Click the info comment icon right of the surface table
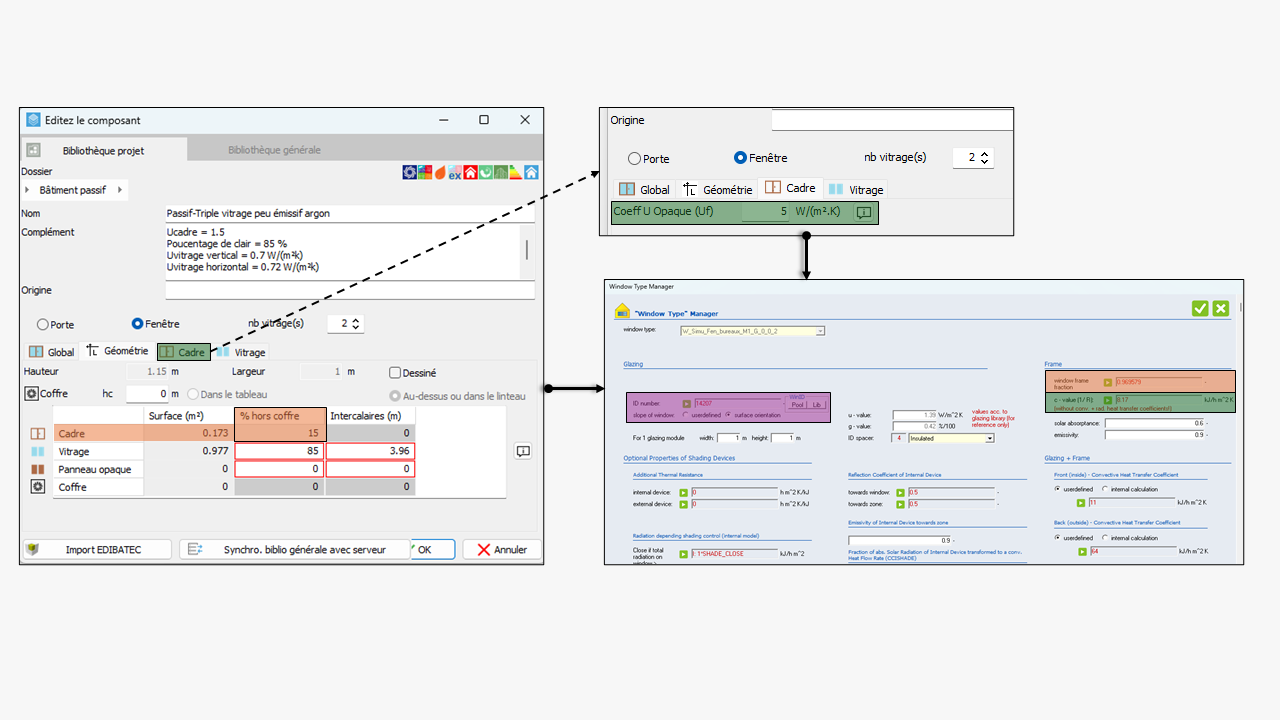1280x720 pixels. (x=523, y=452)
